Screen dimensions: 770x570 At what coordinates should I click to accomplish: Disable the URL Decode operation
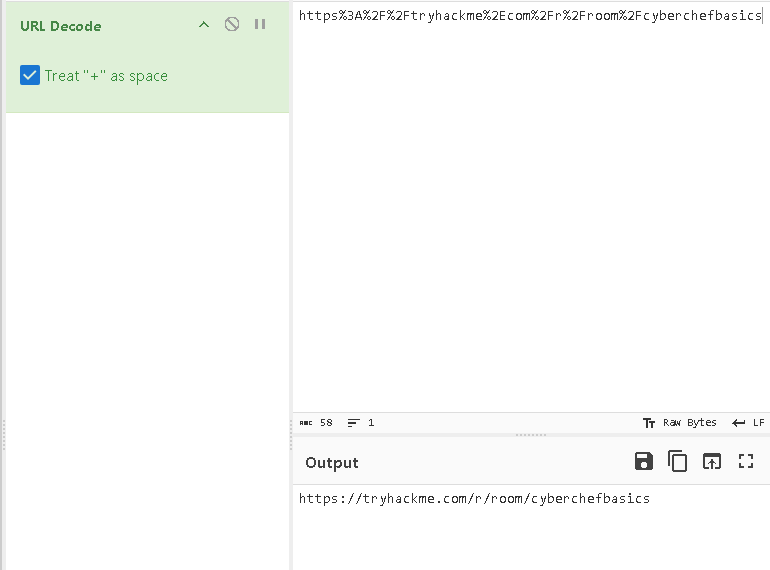click(x=232, y=24)
